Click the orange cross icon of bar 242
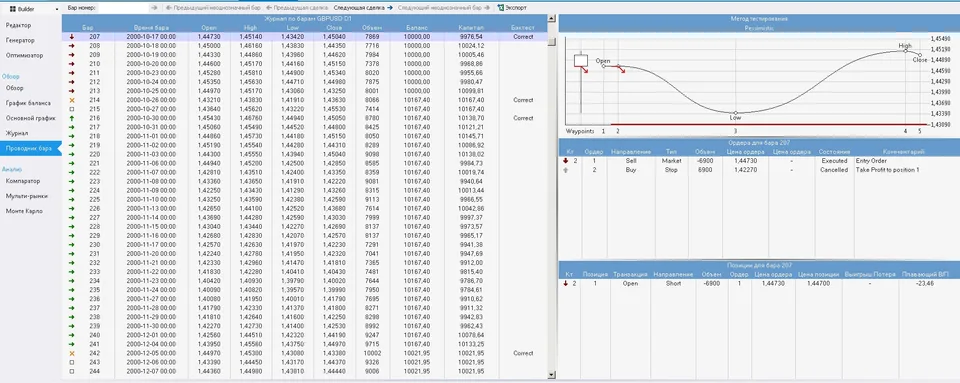 pos(72,353)
